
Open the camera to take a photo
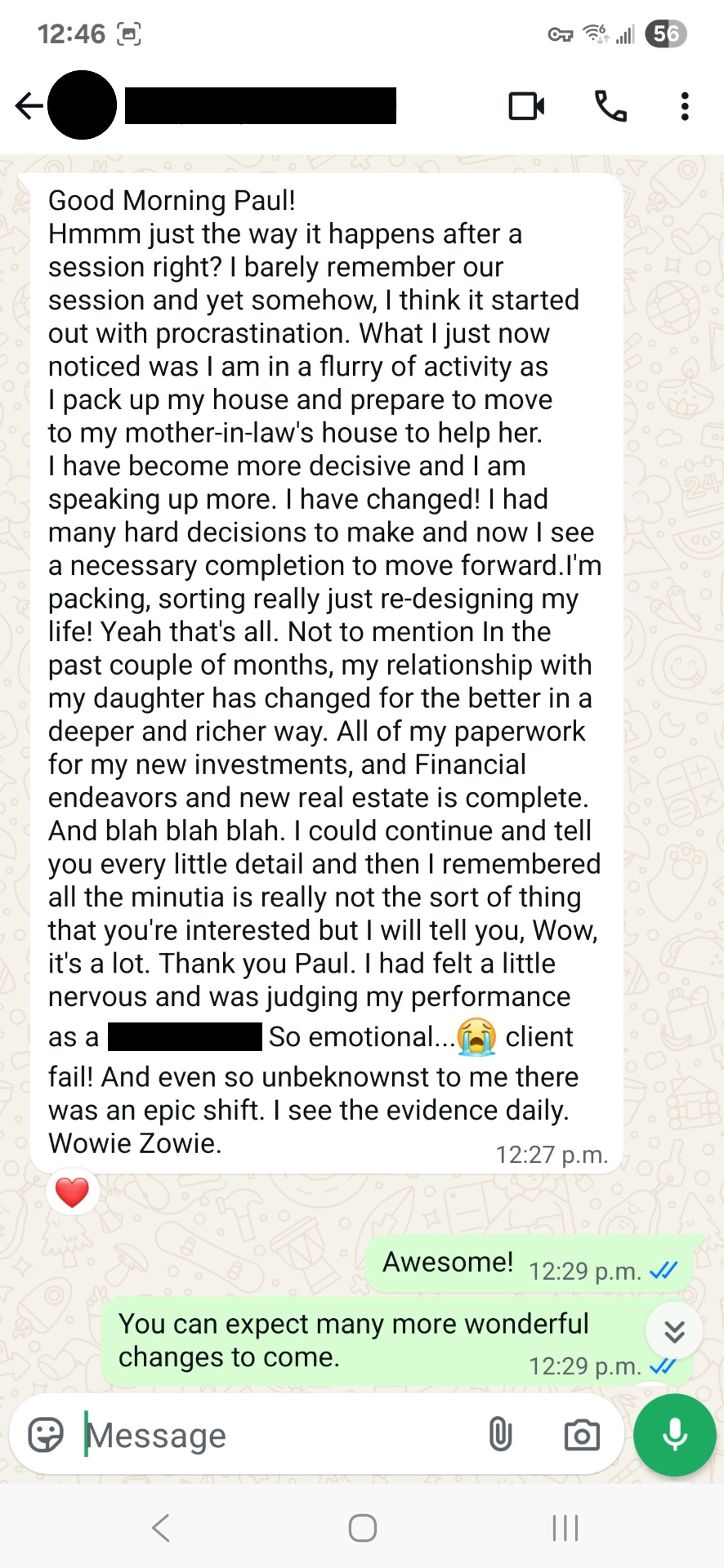point(582,1435)
